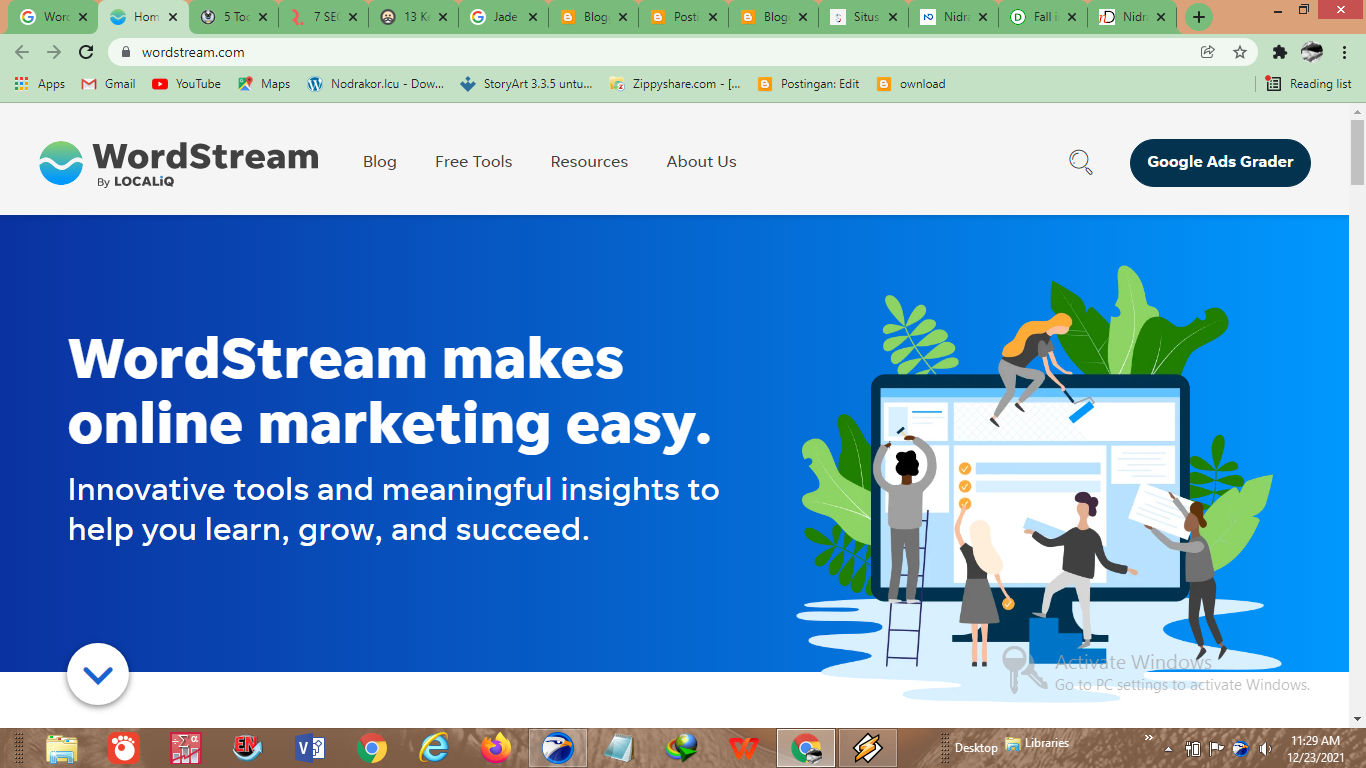Open WPS Office from the taskbar
Image resolution: width=1366 pixels, height=768 pixels.
[744, 748]
